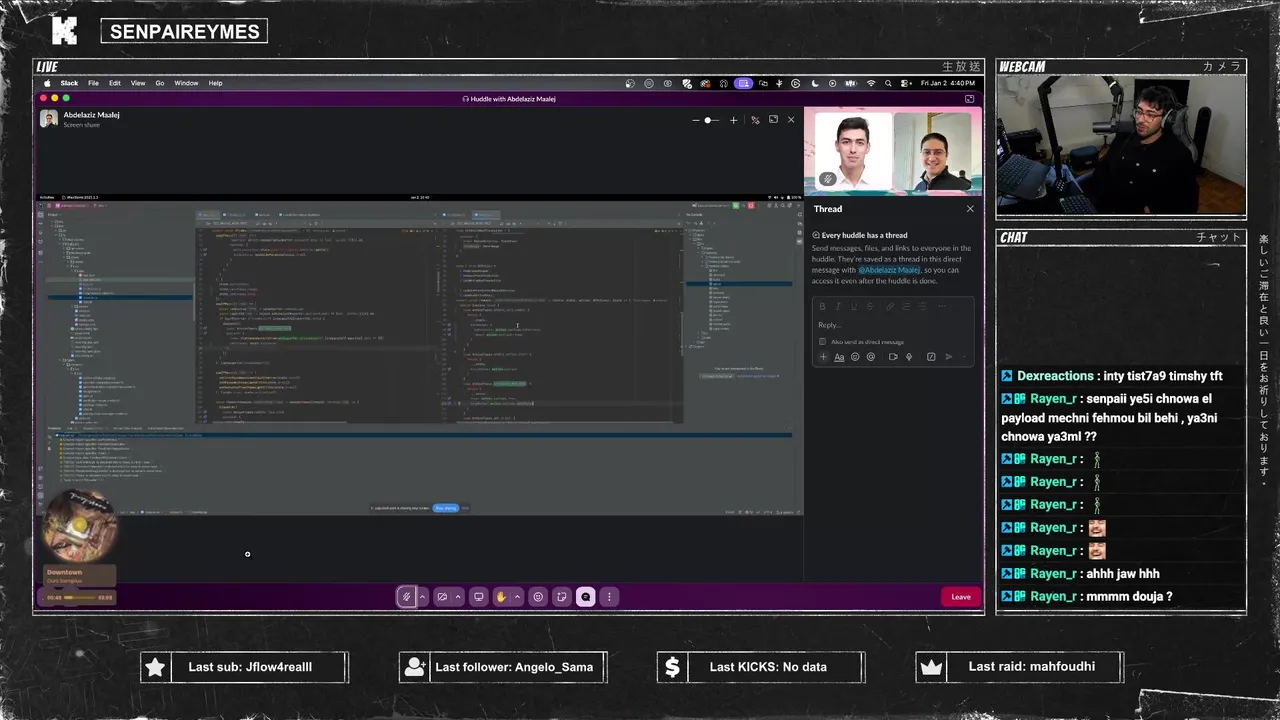Image resolution: width=1280 pixels, height=720 pixels.
Task: Click the Fri Jan 2 4:40 PM clock
Action: (948, 83)
